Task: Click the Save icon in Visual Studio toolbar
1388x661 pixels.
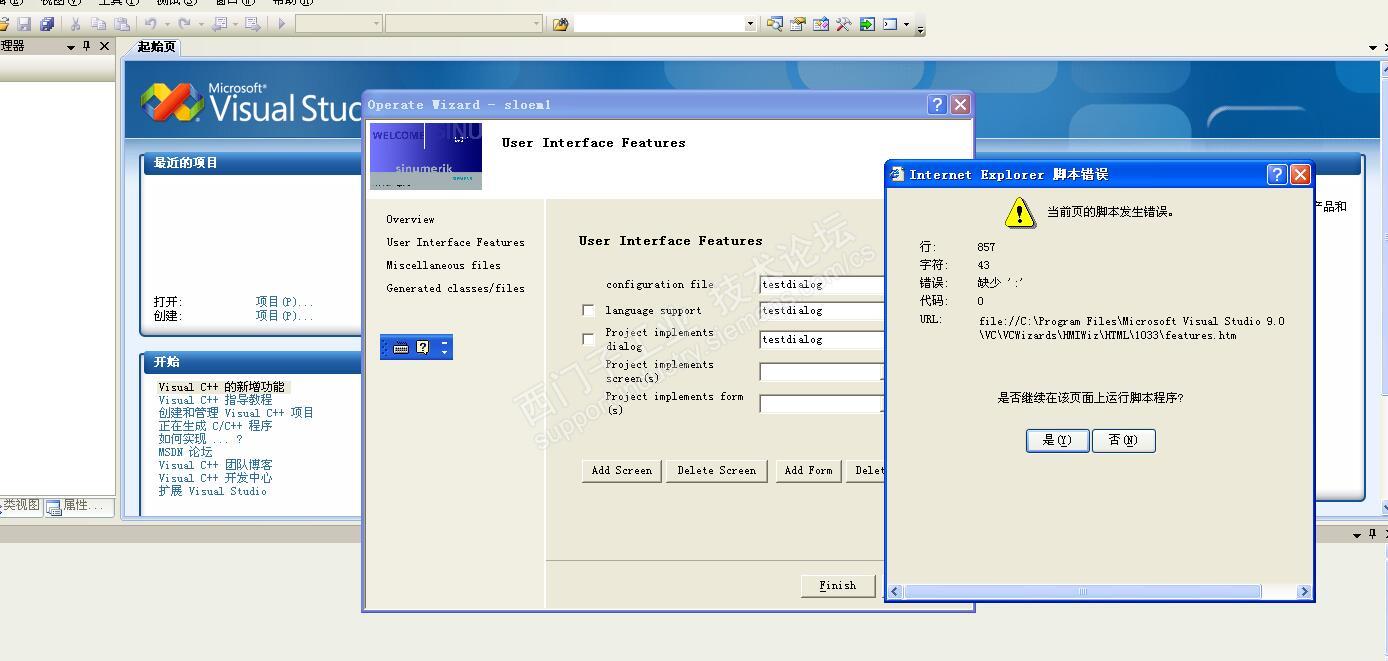Action: click(x=24, y=24)
